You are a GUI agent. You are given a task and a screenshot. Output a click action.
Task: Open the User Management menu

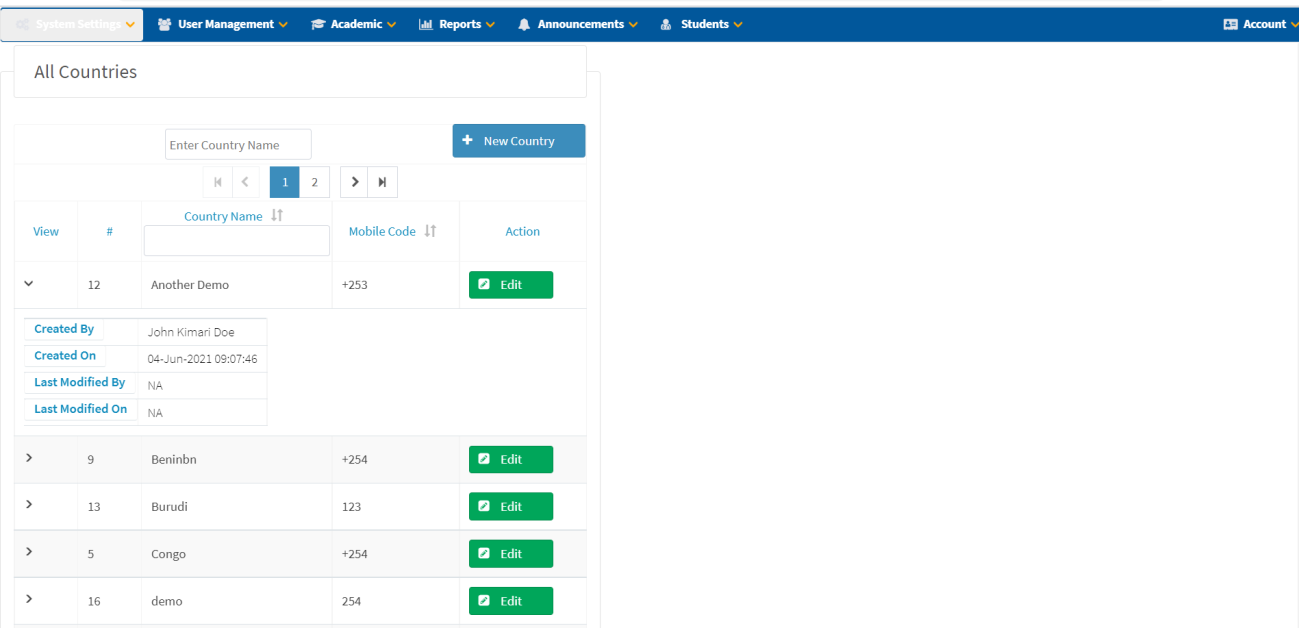point(224,24)
